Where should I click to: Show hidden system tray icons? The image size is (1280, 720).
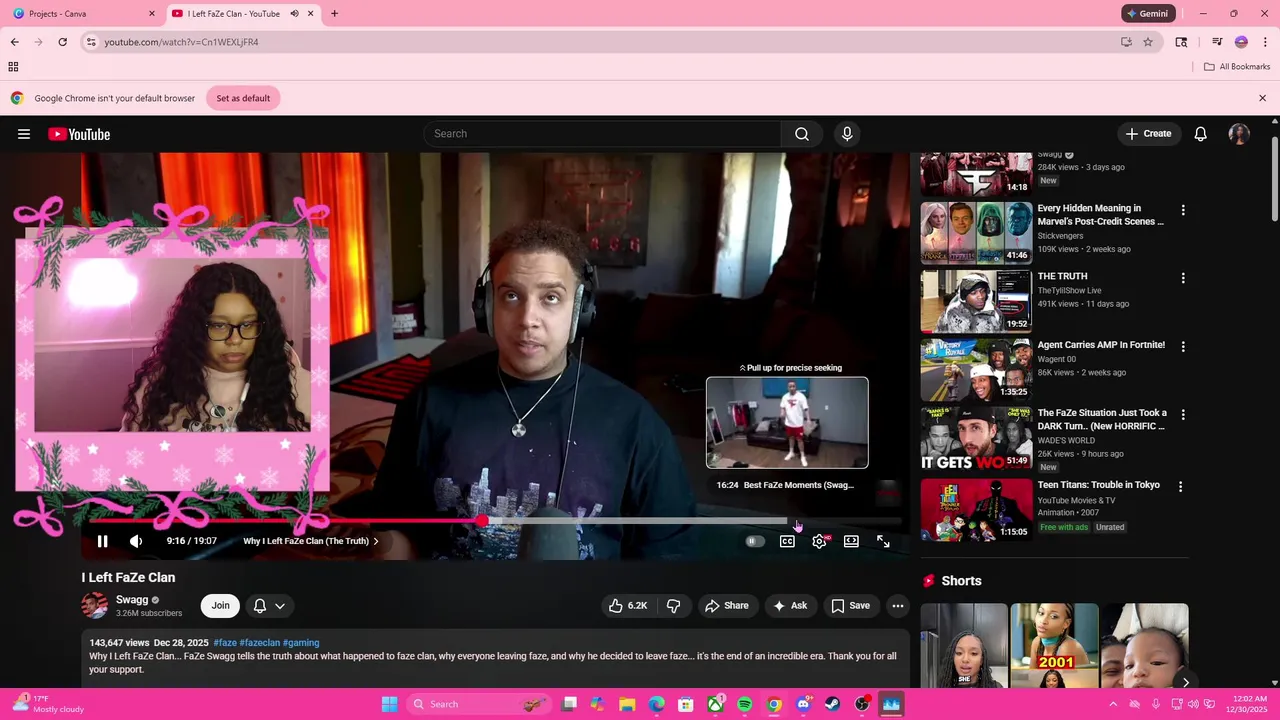(x=1113, y=705)
